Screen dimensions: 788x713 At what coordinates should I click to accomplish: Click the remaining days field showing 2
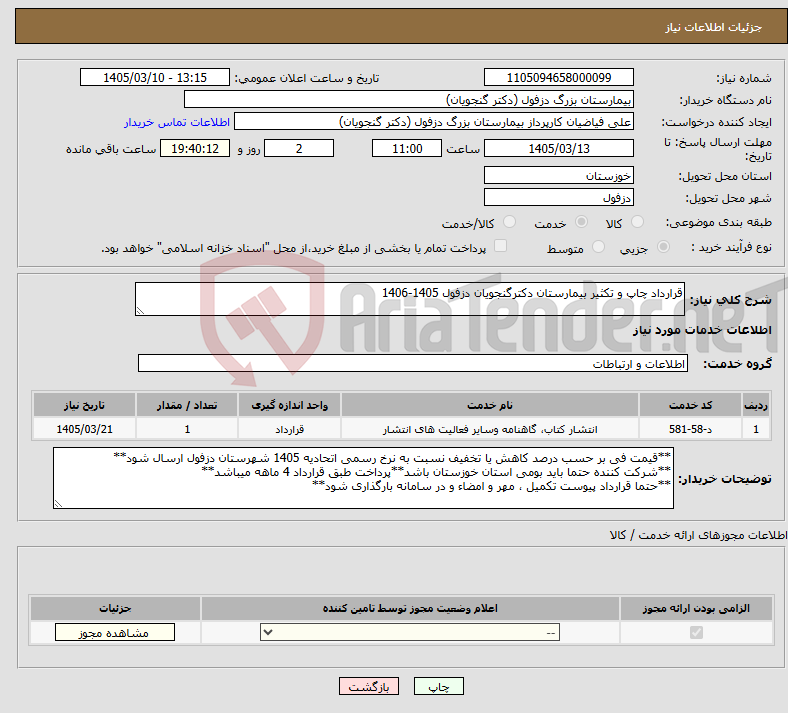299,148
